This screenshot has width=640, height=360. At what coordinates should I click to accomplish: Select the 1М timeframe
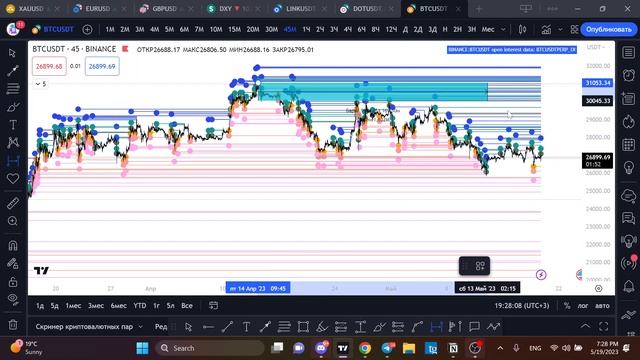[110, 29]
